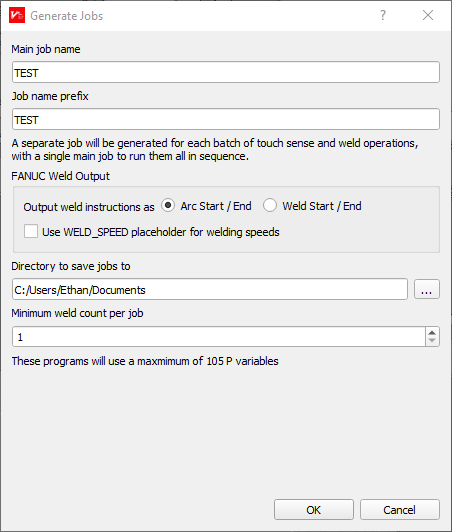
Task: Focus the Job name prefix text box
Action: (226, 119)
